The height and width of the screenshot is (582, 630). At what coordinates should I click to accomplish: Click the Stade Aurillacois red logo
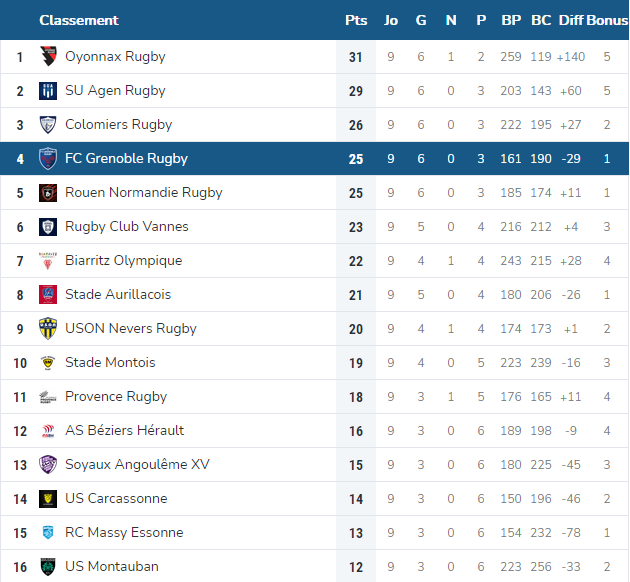[48, 294]
